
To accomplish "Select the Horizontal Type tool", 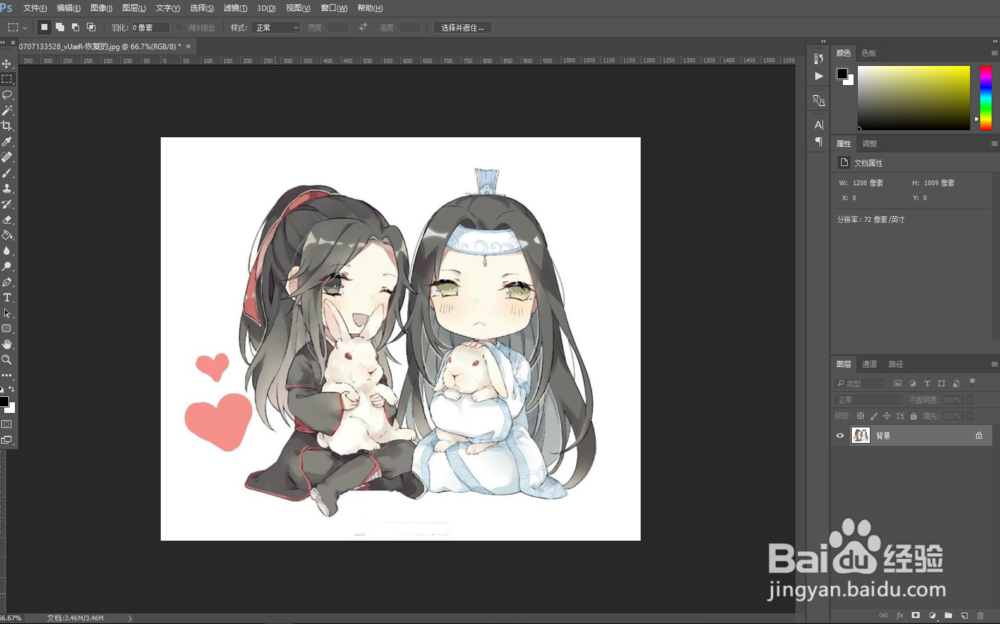I will [7, 297].
